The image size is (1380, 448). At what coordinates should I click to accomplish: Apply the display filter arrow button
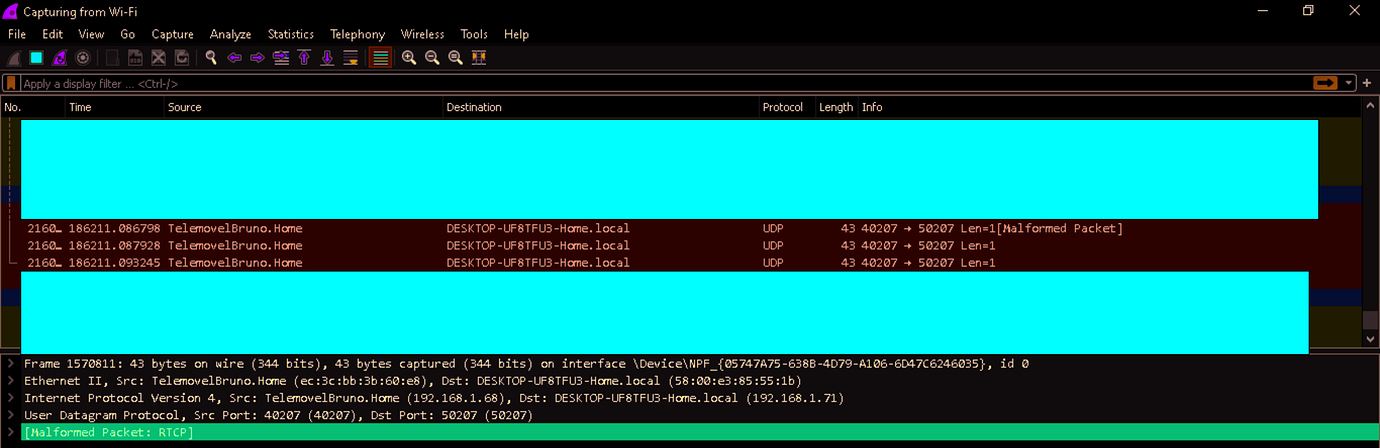(x=1326, y=83)
